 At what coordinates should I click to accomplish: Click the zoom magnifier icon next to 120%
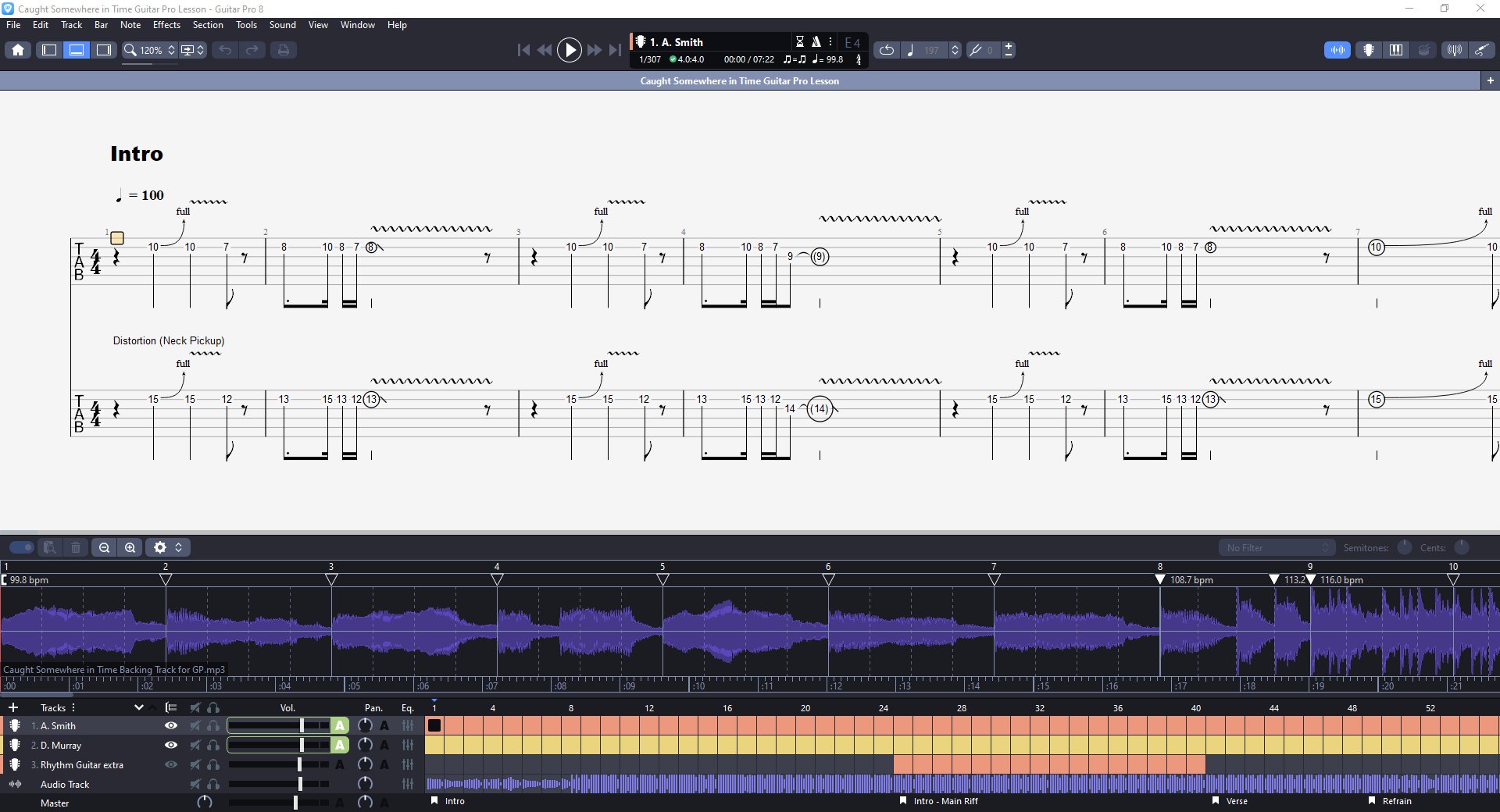point(130,50)
